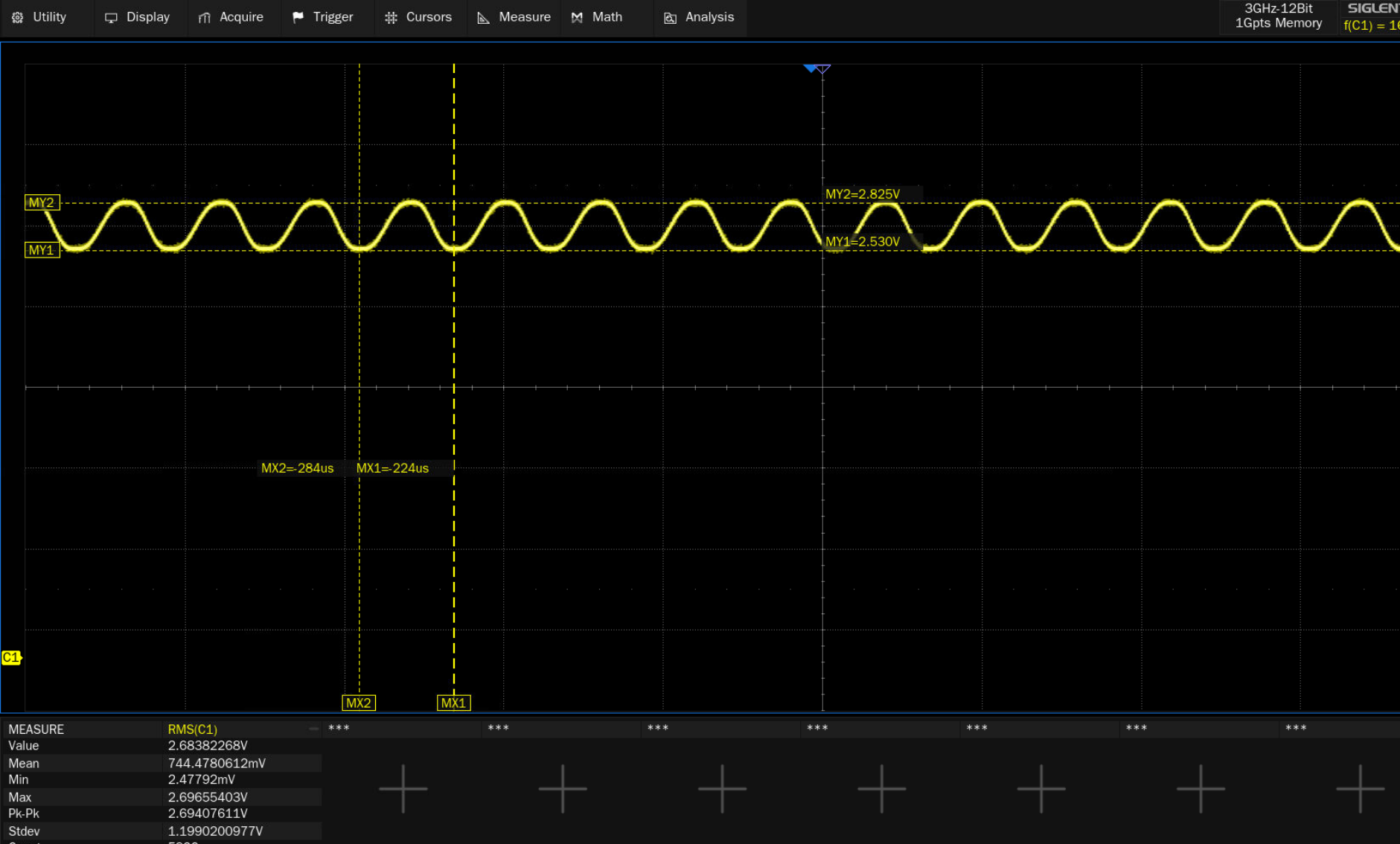Image resolution: width=1400 pixels, height=844 pixels.
Task: Click the MY1=2.530V readout
Action: 863,242
